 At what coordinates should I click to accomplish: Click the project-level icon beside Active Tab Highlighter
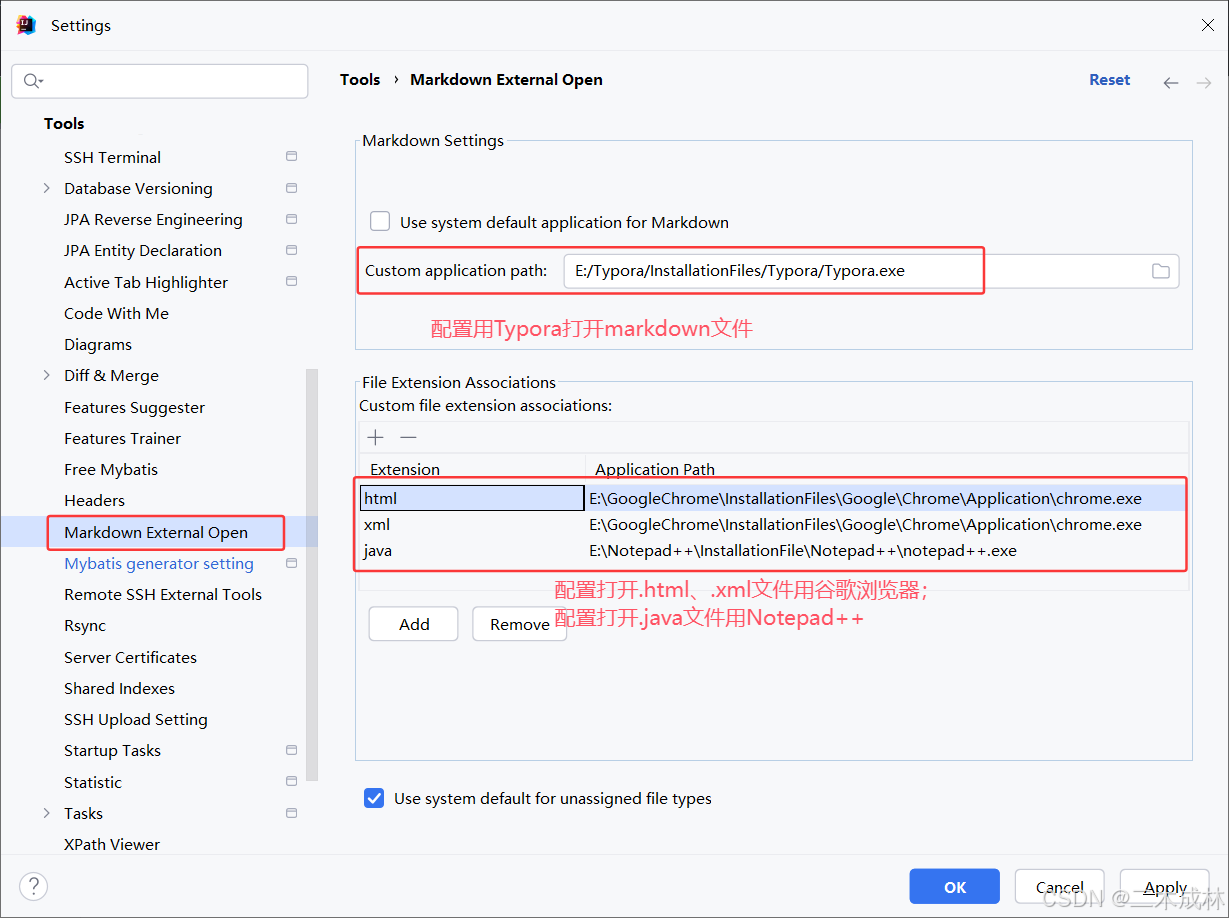coord(291,282)
